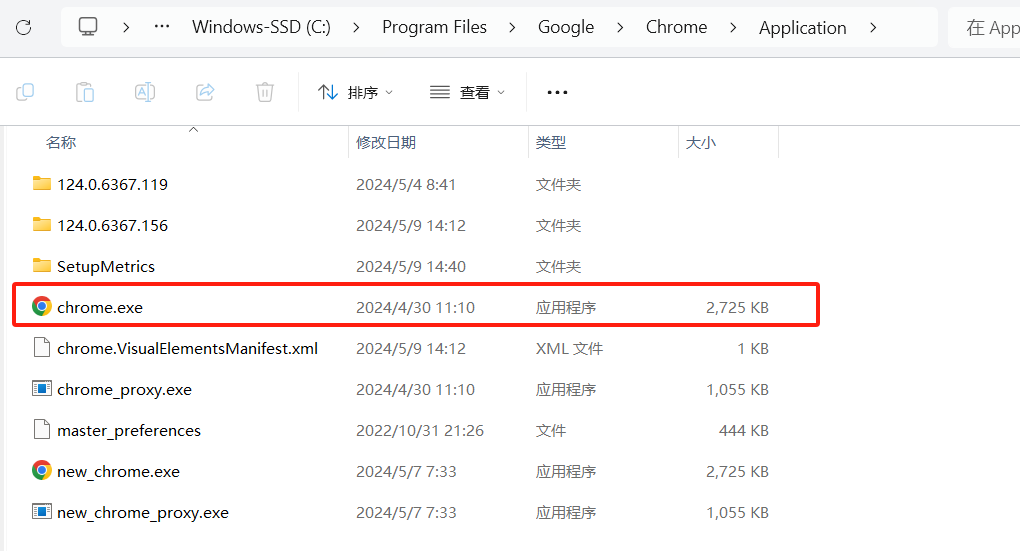Show hidden breadcrumb path via ellipsis
The image size is (1020, 551).
[x=162, y=27]
